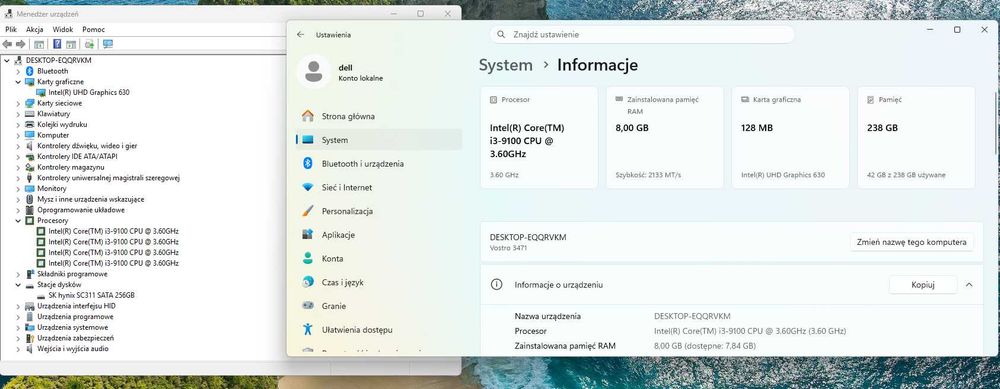Click the Forward arrow in Device Manager toolbar
The image size is (1000, 389).
point(20,44)
